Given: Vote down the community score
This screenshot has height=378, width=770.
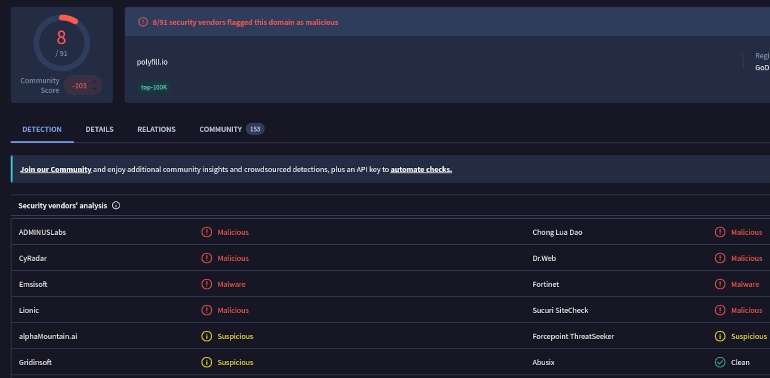Looking at the screenshot, I should tap(95, 89).
